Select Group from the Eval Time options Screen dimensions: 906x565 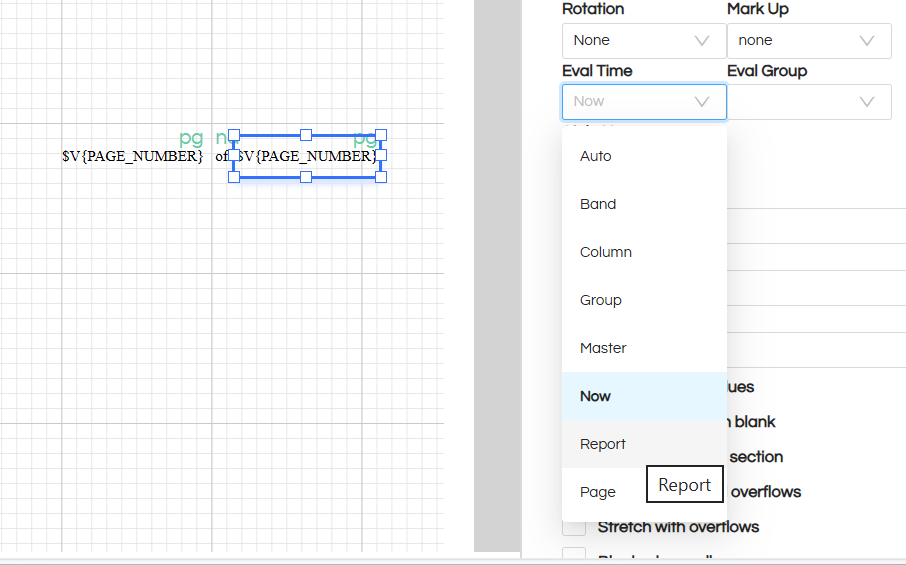(601, 300)
